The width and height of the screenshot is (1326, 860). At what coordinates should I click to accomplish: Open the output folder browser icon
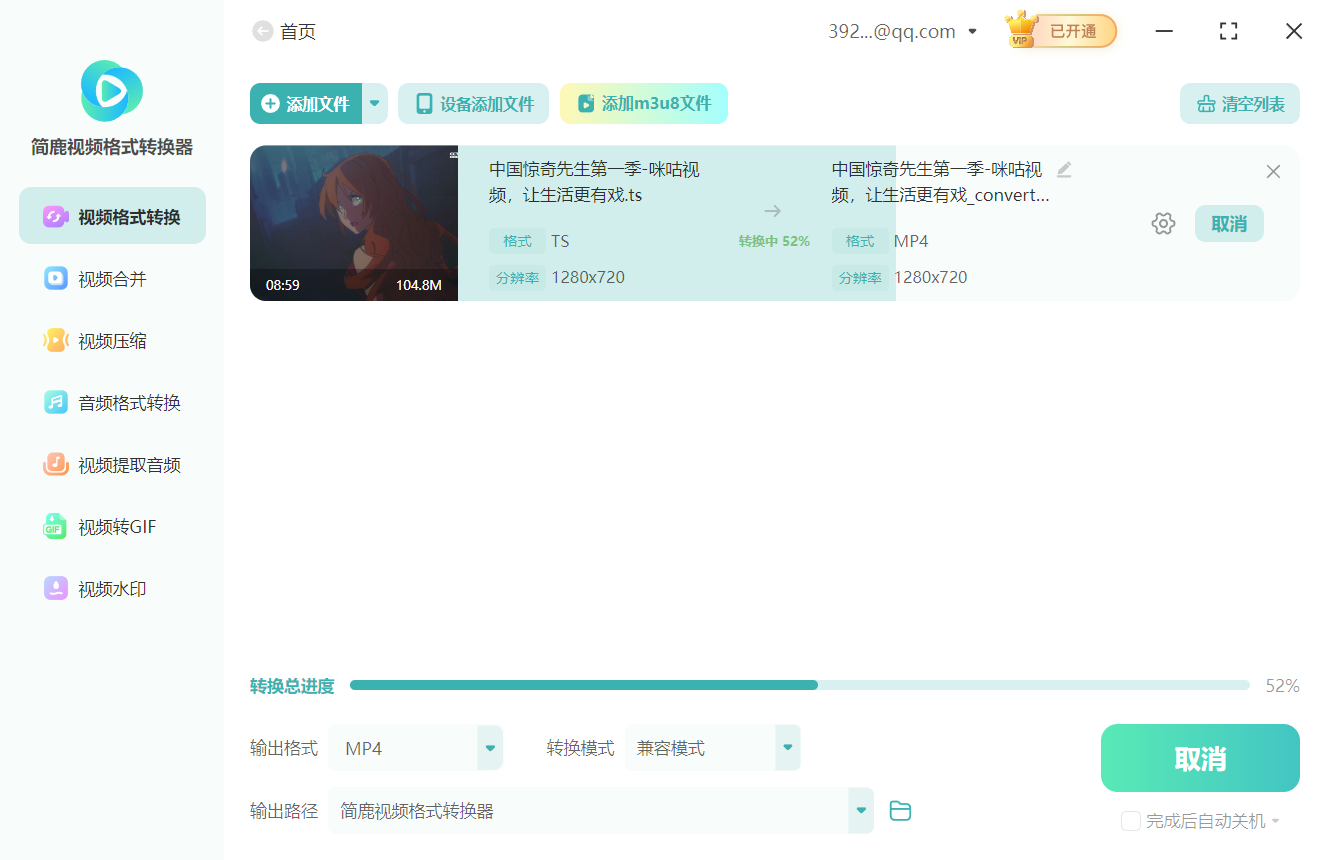coord(900,810)
